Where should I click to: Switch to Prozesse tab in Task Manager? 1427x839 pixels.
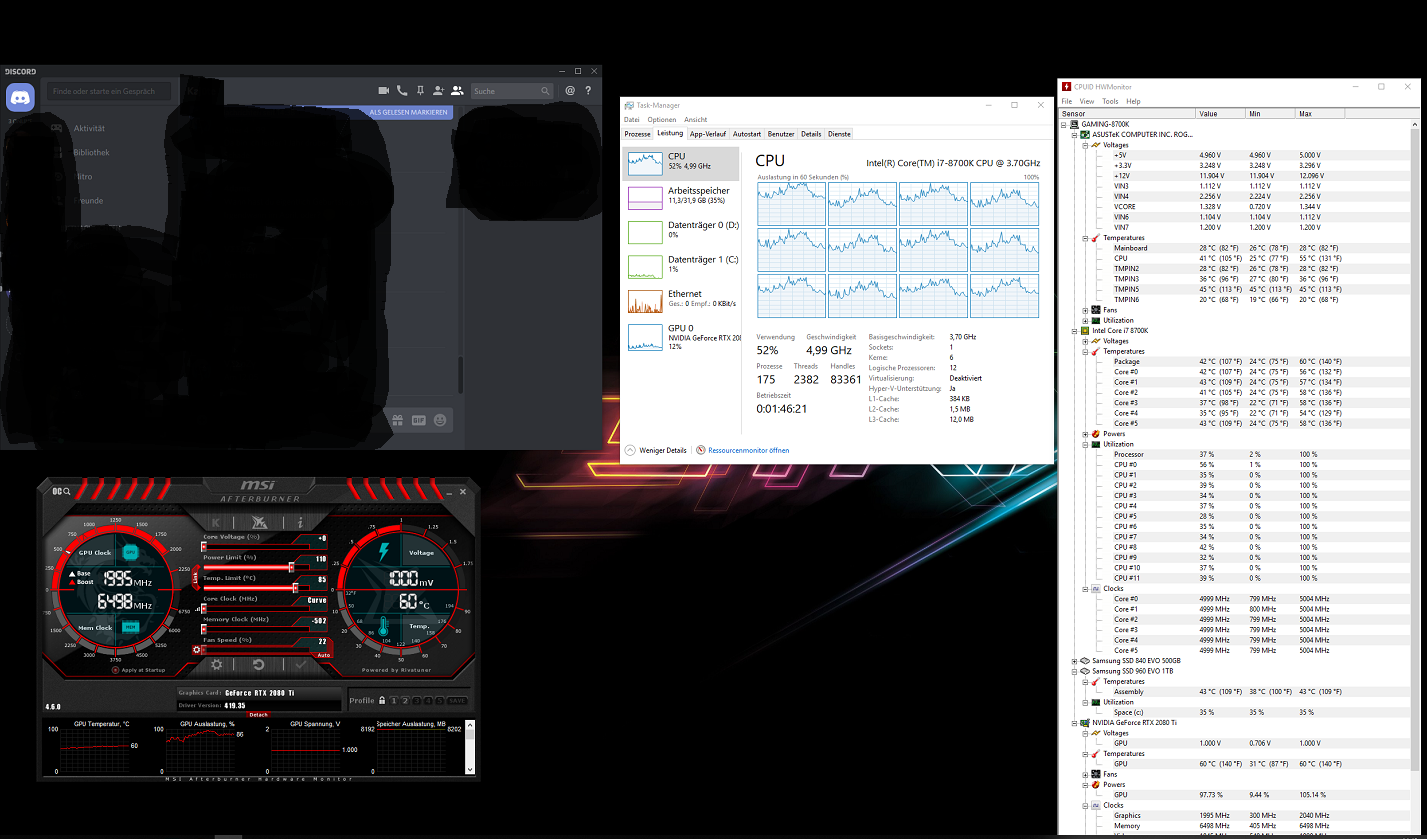[638, 134]
